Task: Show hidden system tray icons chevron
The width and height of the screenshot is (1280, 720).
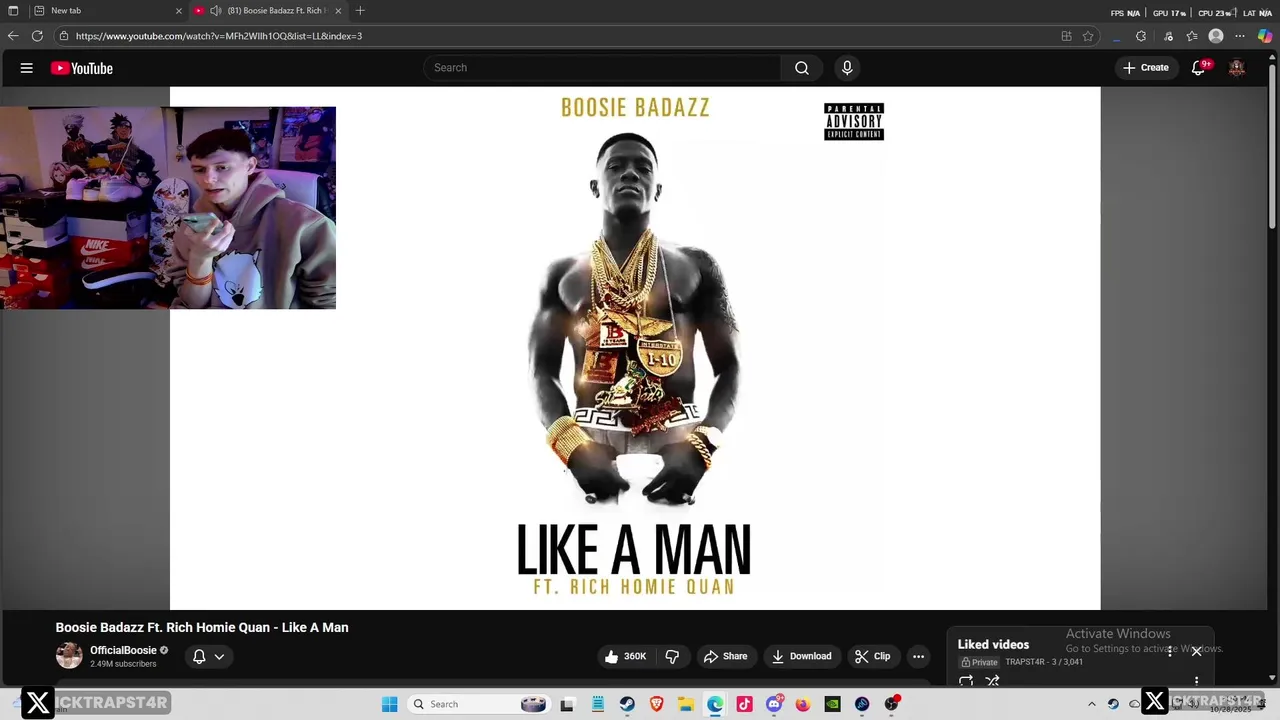Action: coord(1092,704)
